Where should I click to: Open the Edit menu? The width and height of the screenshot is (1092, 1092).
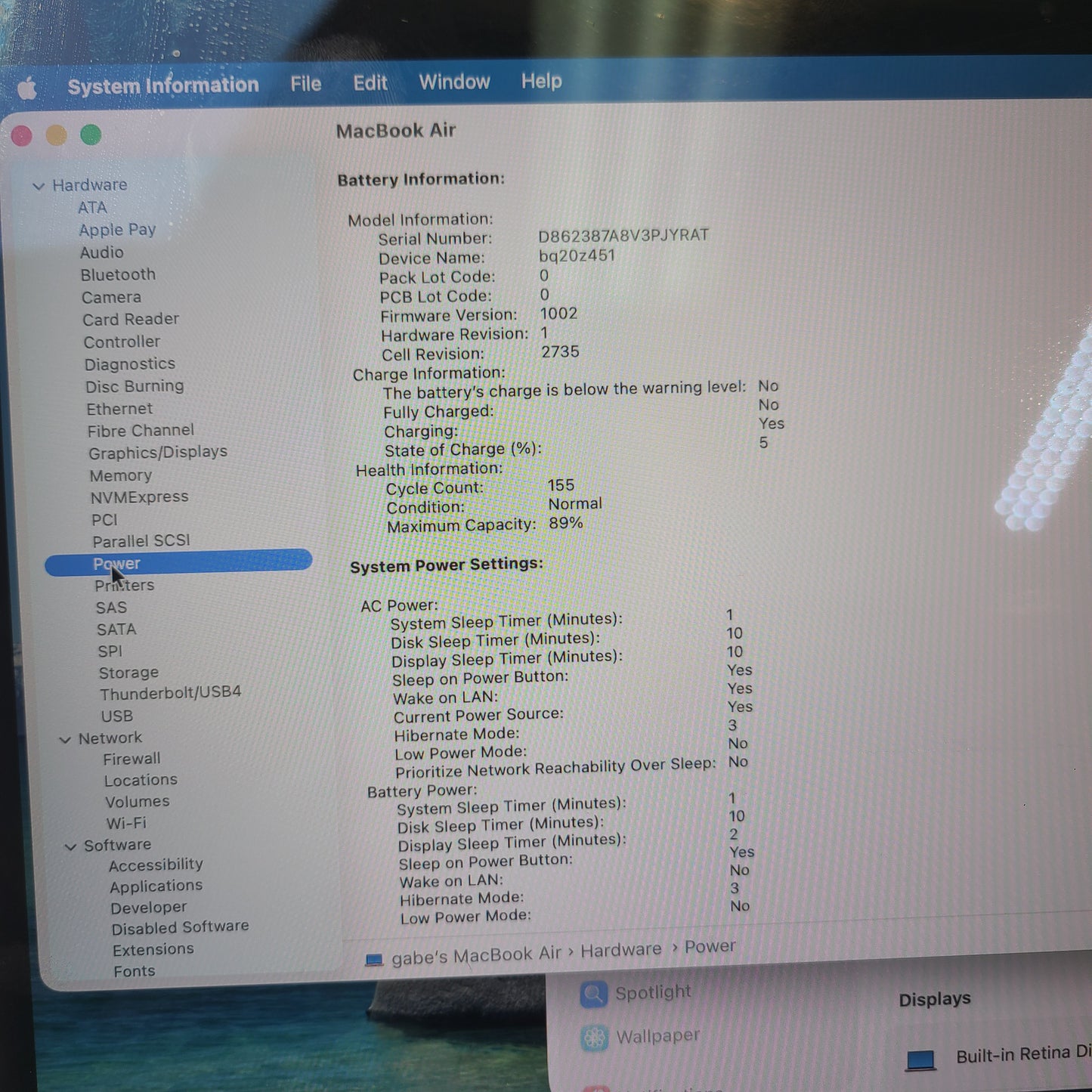[370, 82]
